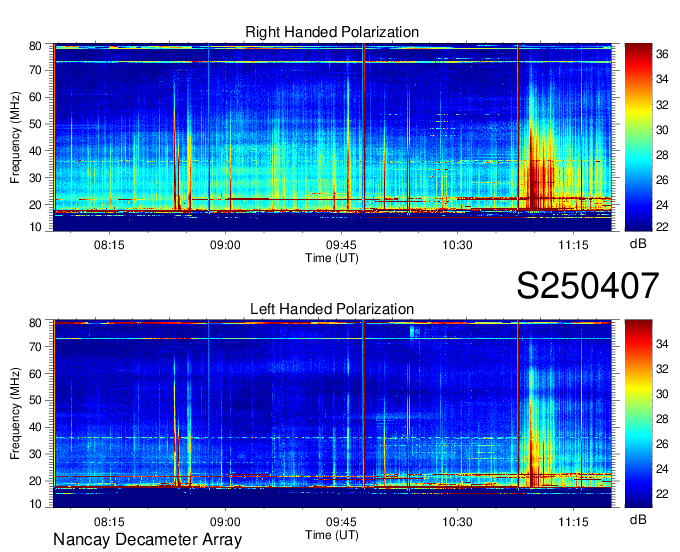Screen dimensions: 680x552
Task: Click the 20 MHz tick of right-handed plot
Action: (x=35, y=205)
